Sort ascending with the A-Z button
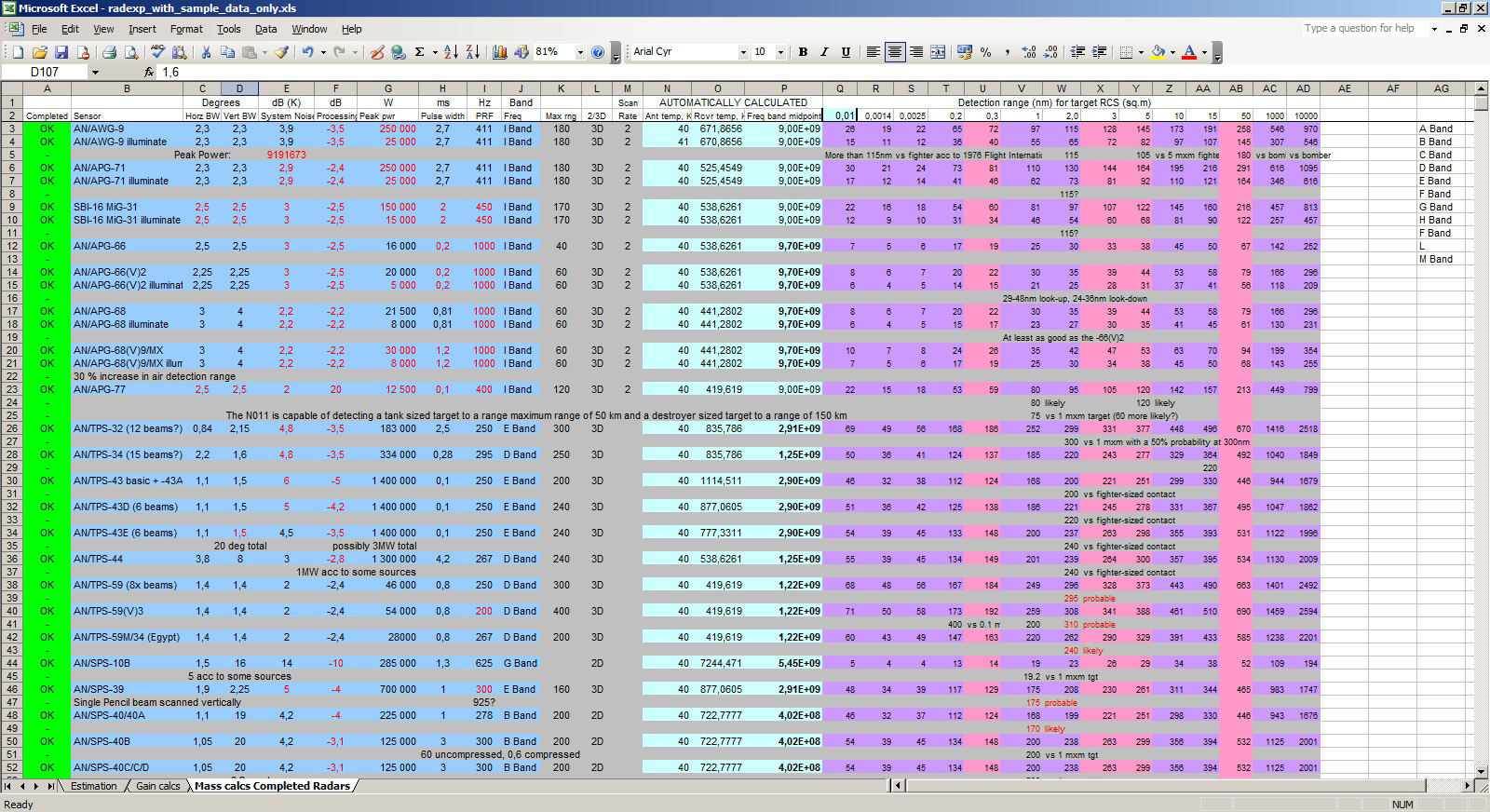This screenshot has height=812, width=1490. click(451, 52)
